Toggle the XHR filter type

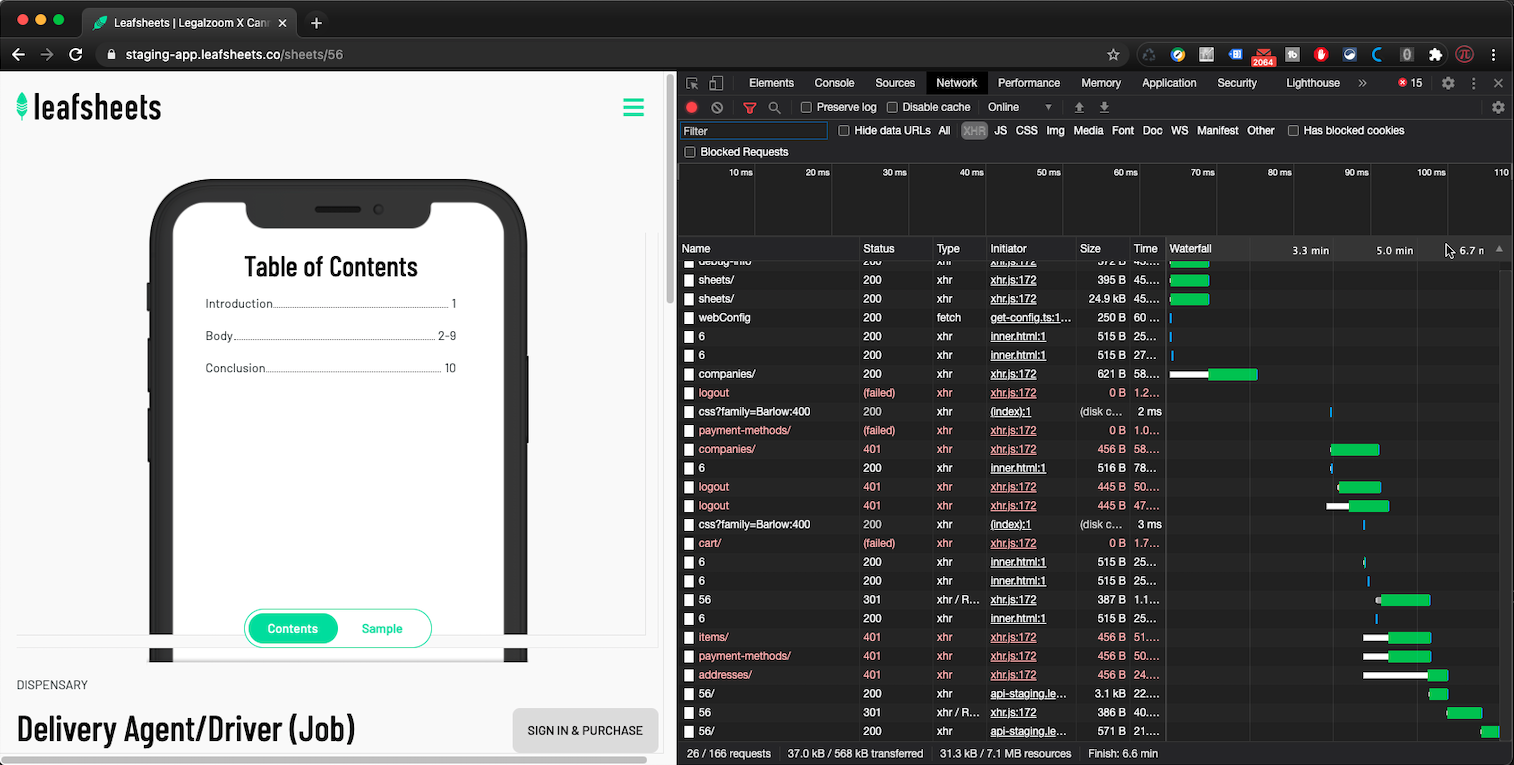click(974, 131)
